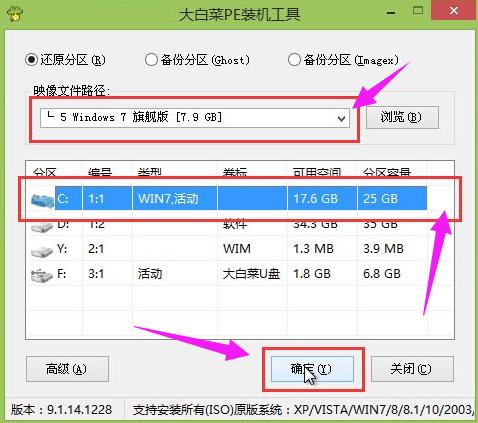Select the Y: drive icon
This screenshot has width=478, height=423.
click(42, 251)
